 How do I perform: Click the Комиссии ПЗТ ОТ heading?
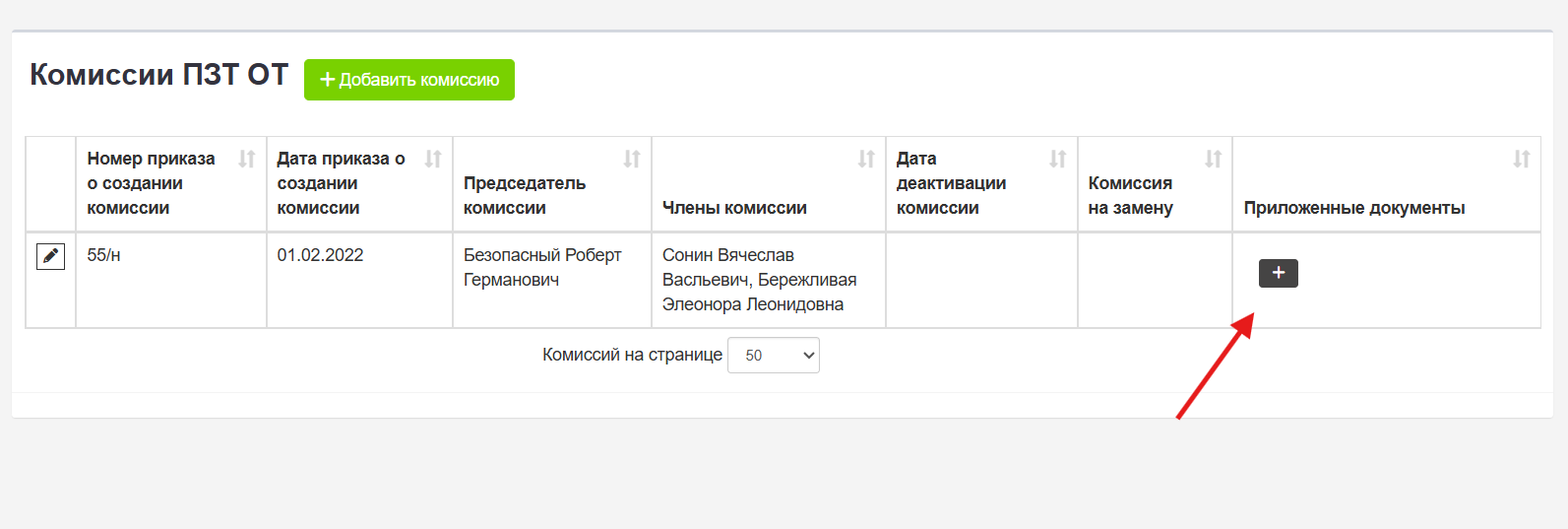(158, 75)
